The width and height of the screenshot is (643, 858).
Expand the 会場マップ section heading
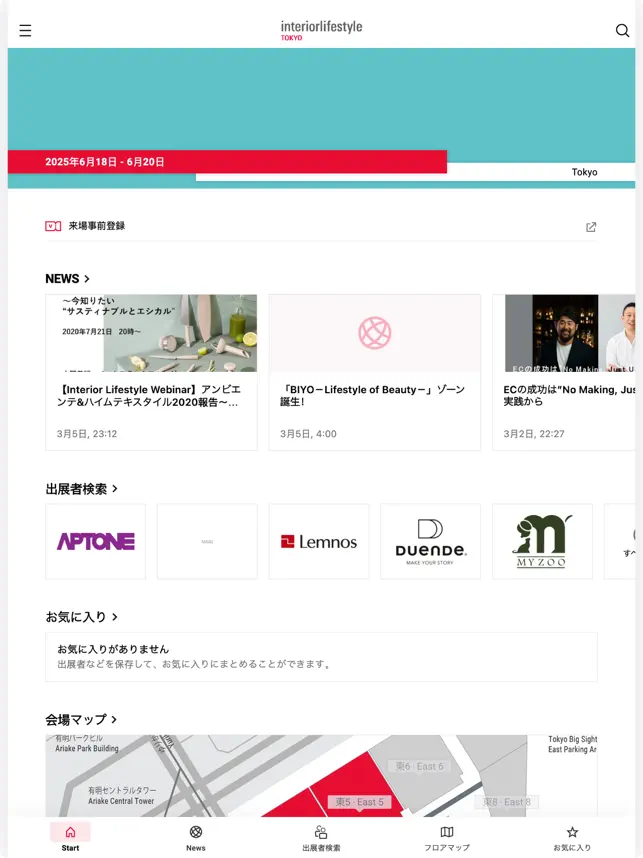point(82,719)
